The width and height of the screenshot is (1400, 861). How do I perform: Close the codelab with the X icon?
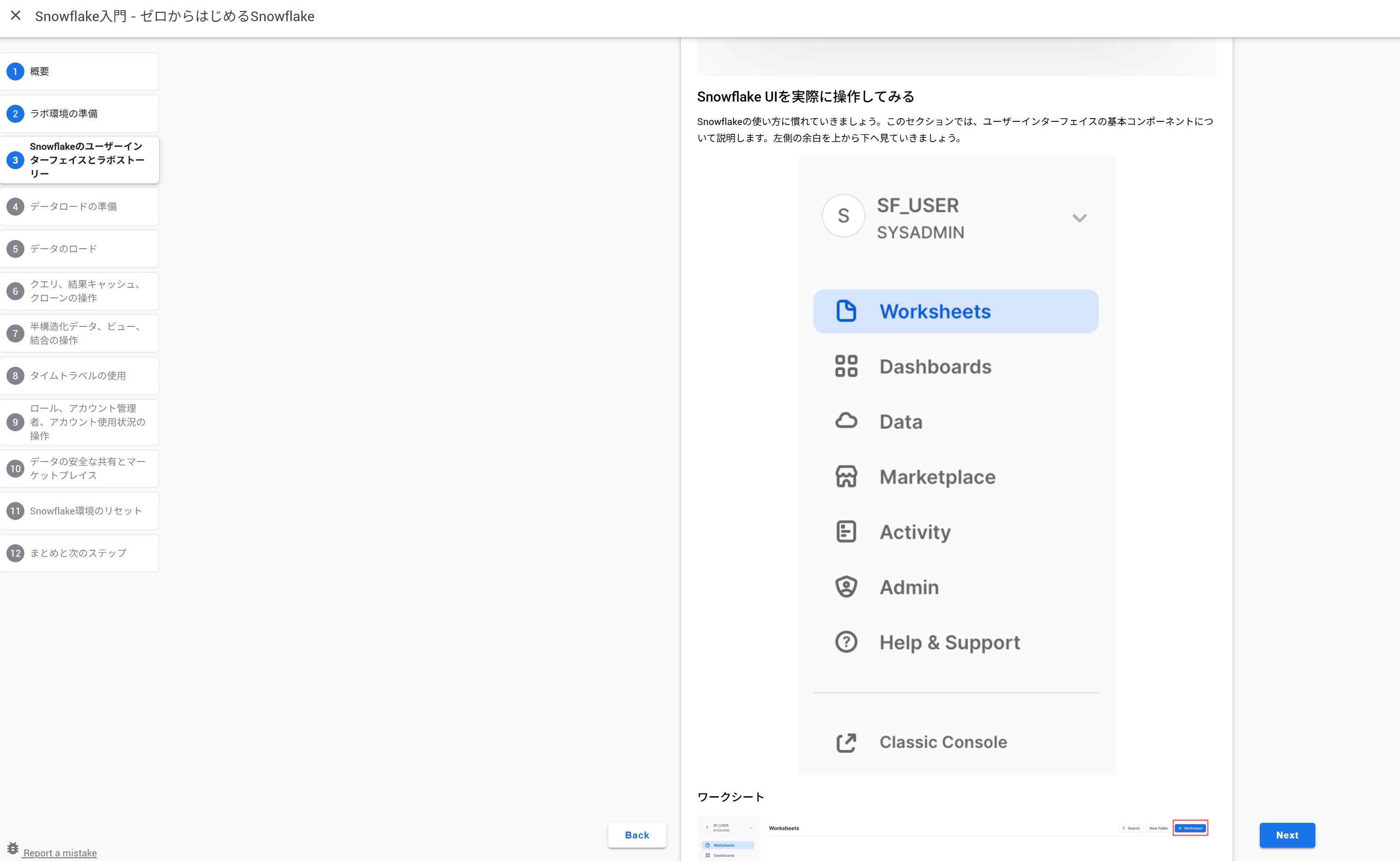(16, 16)
